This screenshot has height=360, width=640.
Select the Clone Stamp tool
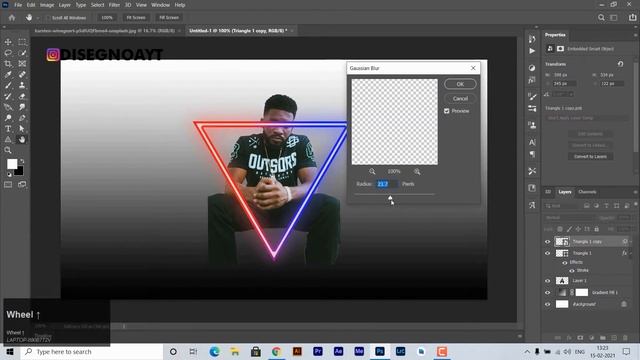click(x=22, y=85)
